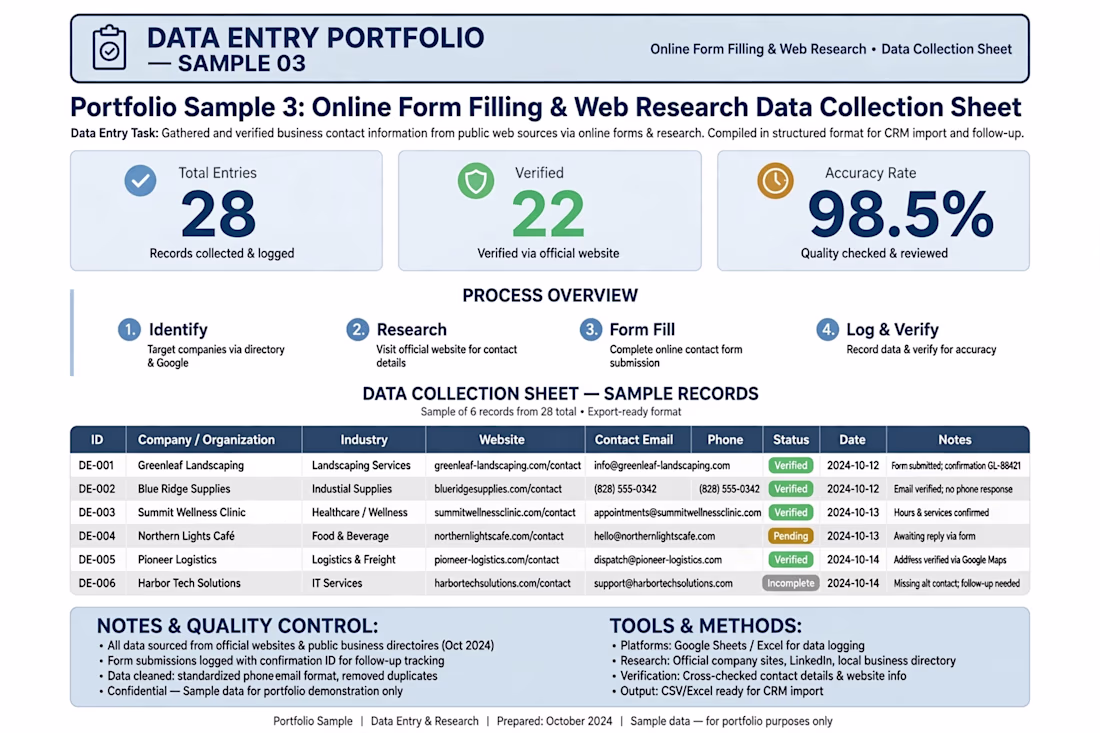Click the email support@harbortechsolutions.com
The height and width of the screenshot is (733, 1100).
click(663, 583)
